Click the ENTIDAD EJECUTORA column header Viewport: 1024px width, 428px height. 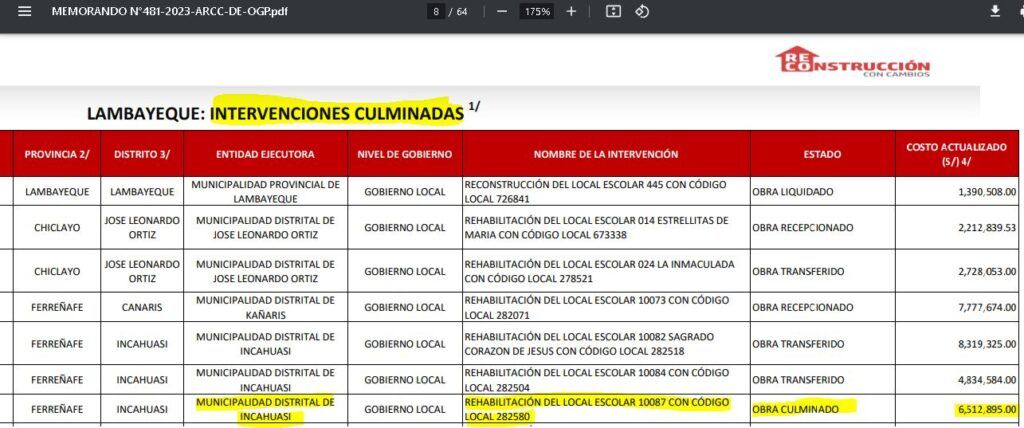click(x=265, y=154)
